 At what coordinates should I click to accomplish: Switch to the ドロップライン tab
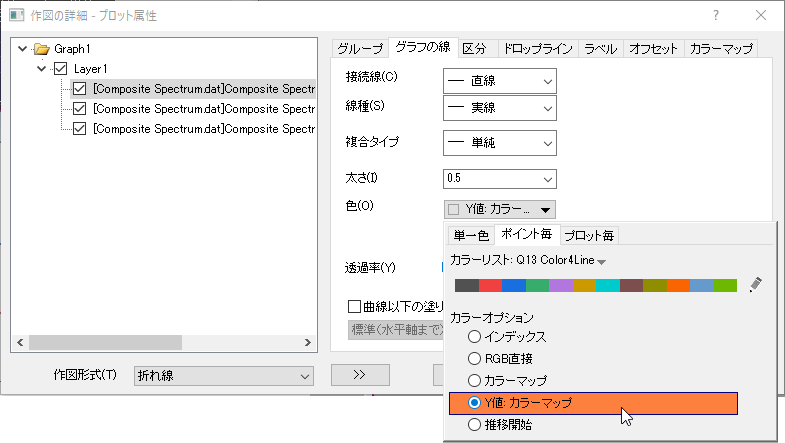point(538,49)
